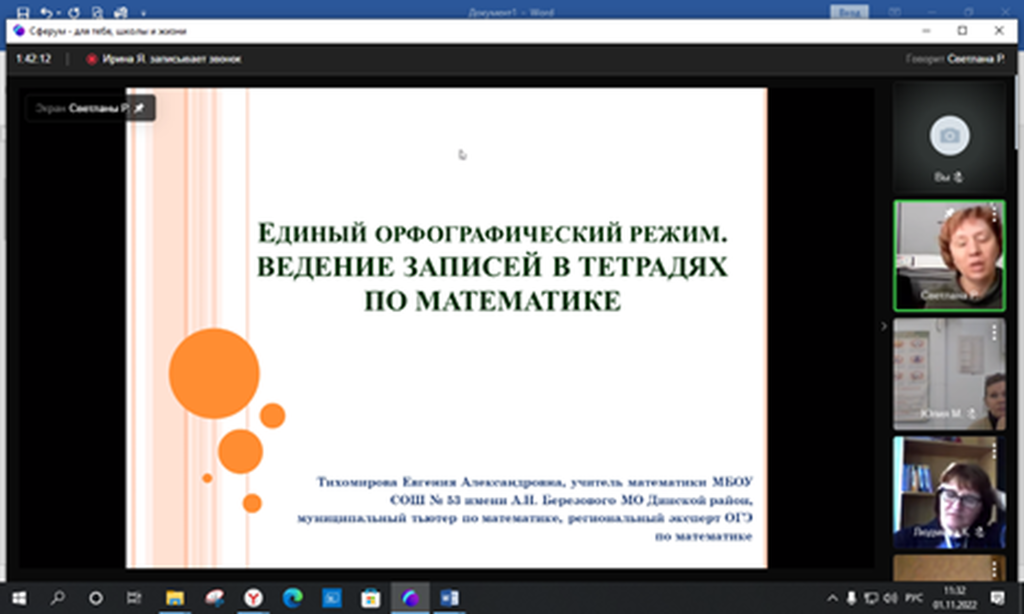Switch to Word on the taskbar
1024x614 pixels.
(449, 598)
